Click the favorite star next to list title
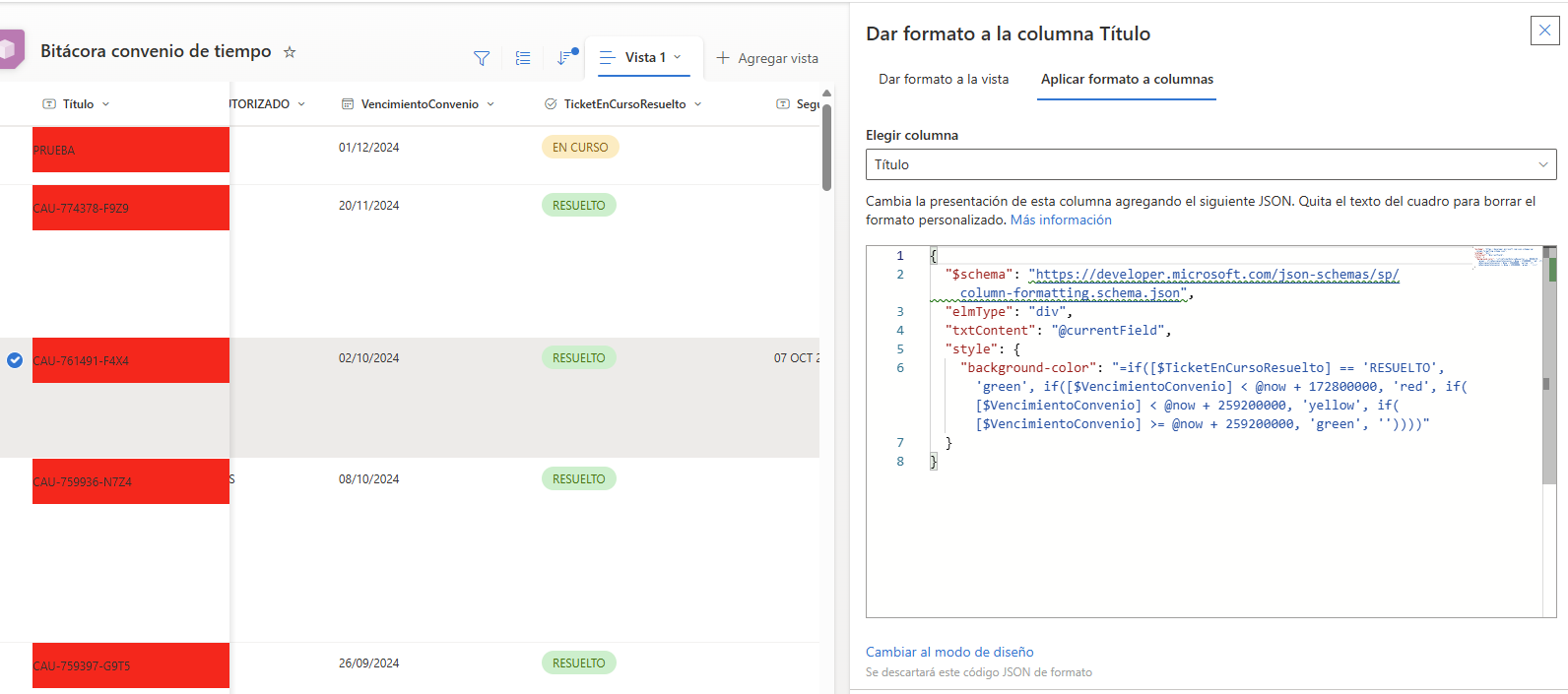This screenshot has height=694, width=1568. pyautogui.click(x=290, y=52)
